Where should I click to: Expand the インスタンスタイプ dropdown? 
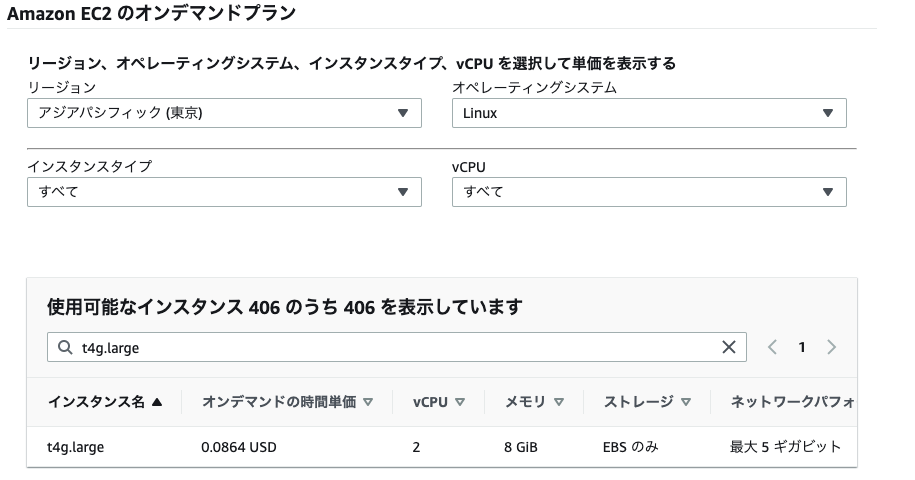(x=224, y=192)
